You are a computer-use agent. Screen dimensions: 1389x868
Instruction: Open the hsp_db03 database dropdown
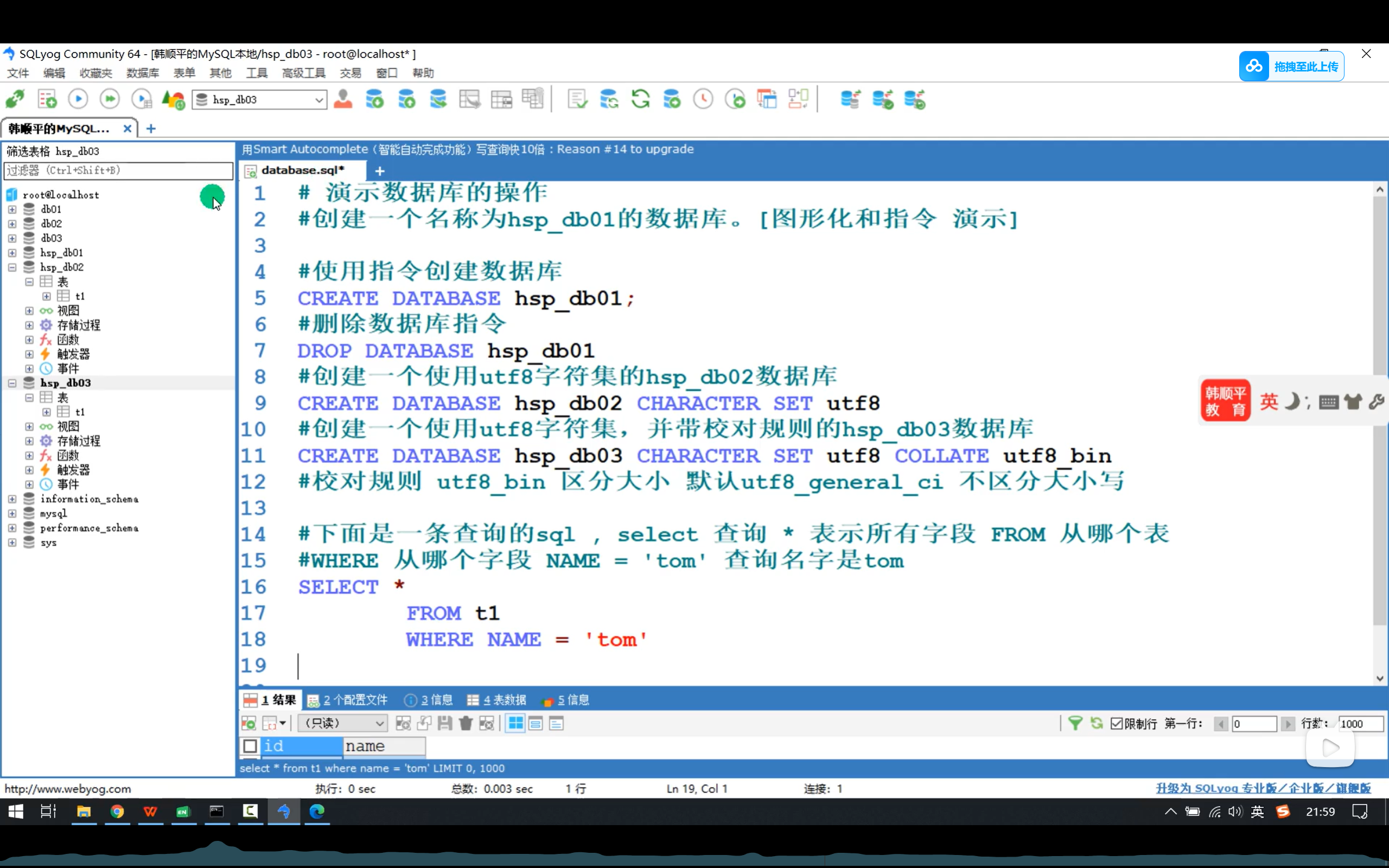pos(318,100)
